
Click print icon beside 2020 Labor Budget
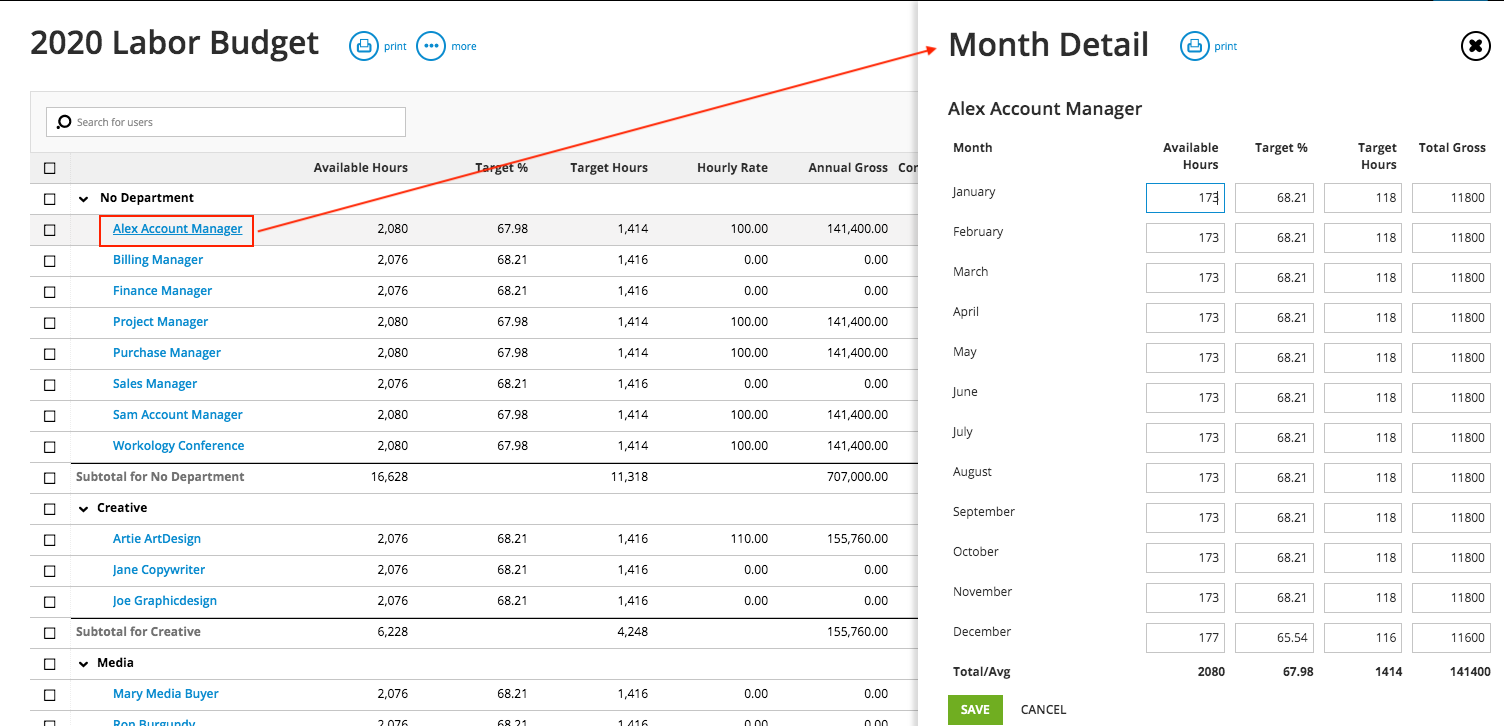click(363, 46)
